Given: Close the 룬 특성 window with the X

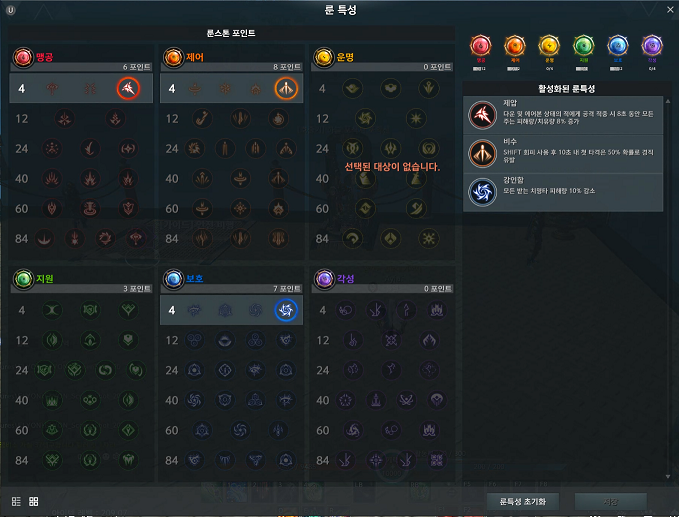Looking at the screenshot, I should [x=670, y=10].
